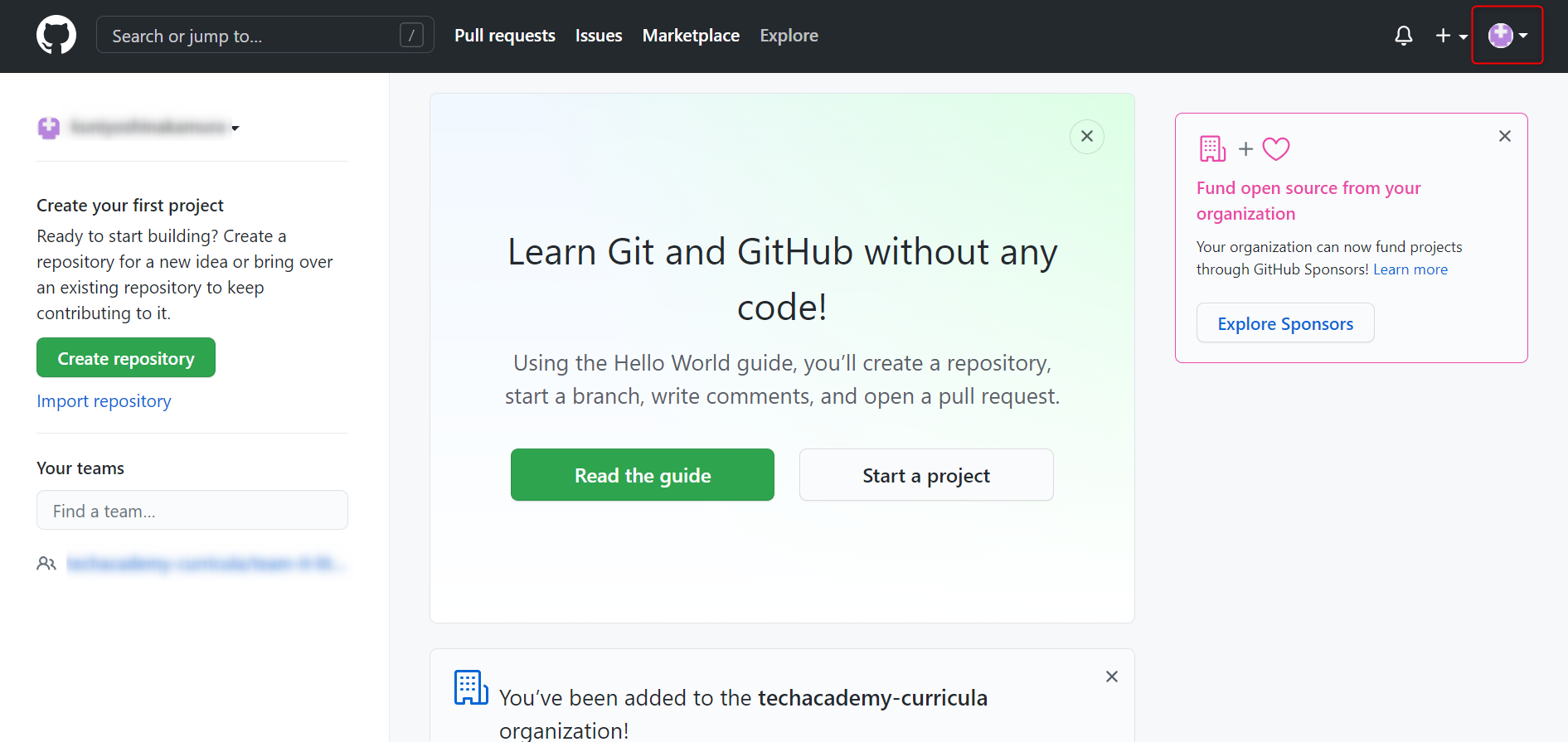
Task: Click the slash shortcut key icon
Action: click(411, 35)
